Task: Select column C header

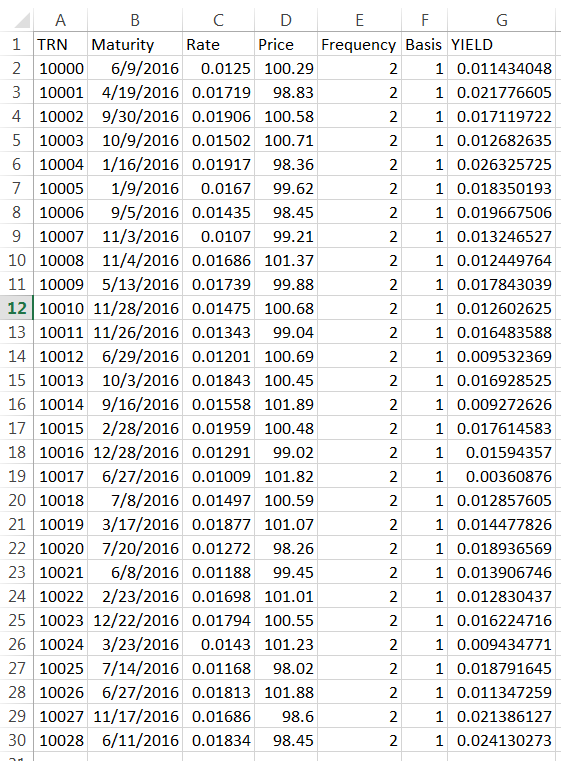Action: click(218, 20)
